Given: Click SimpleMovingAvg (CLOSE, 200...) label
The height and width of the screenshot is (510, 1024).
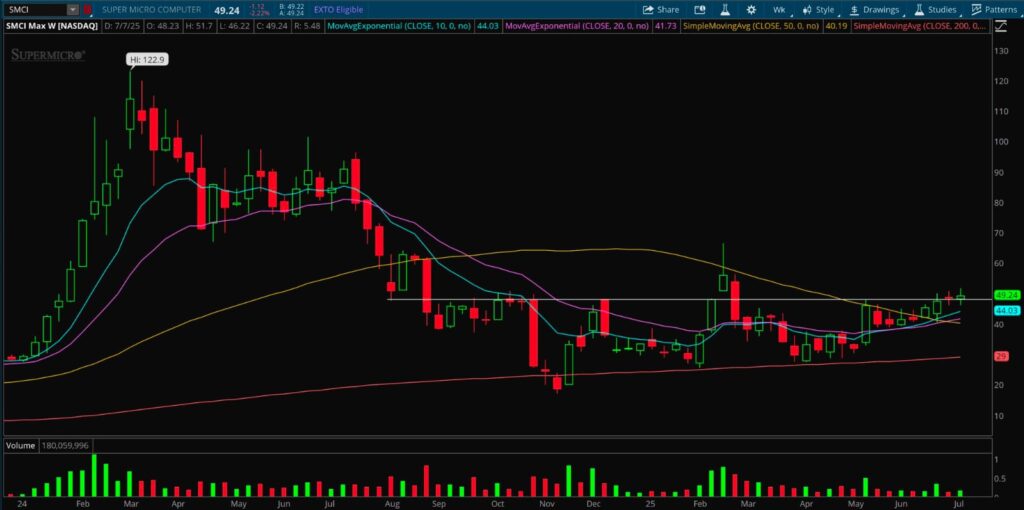Looking at the screenshot, I should (x=921, y=26).
